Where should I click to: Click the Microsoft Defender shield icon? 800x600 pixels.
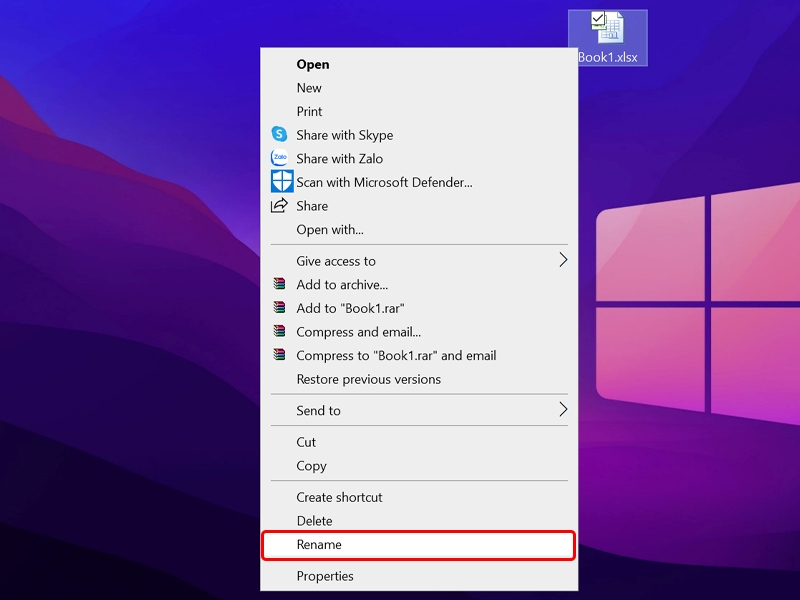tap(282, 181)
